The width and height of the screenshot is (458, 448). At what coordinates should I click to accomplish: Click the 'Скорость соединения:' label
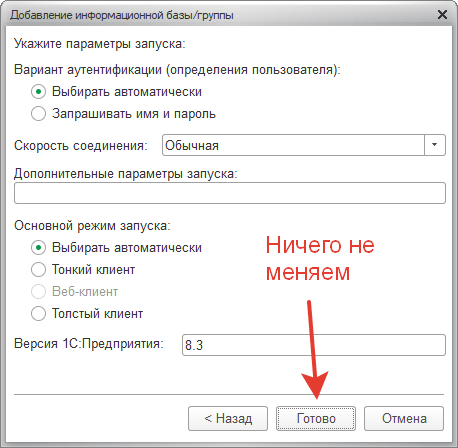[81, 145]
